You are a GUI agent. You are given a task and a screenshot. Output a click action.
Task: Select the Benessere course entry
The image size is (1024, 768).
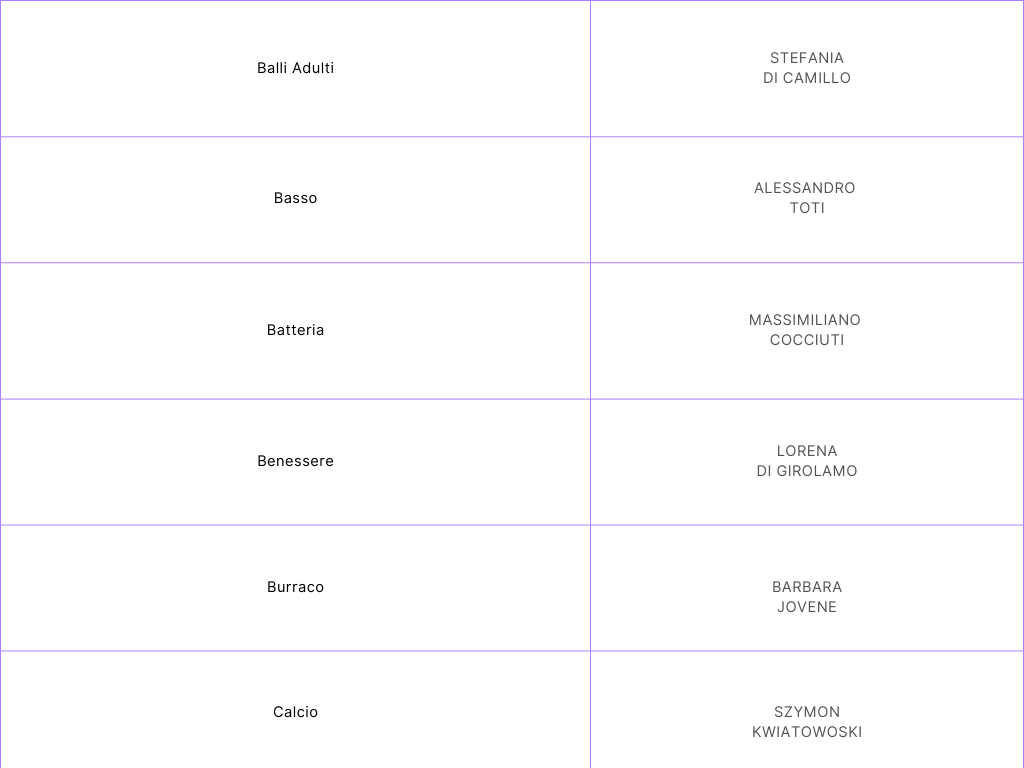(295, 461)
